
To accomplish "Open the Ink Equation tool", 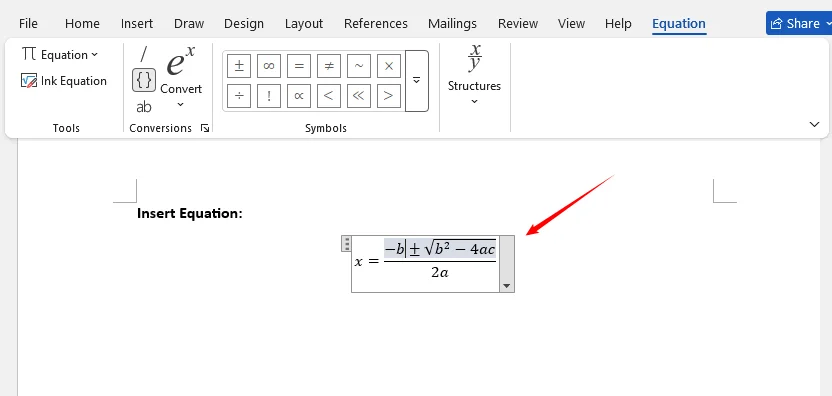I will click(x=64, y=81).
